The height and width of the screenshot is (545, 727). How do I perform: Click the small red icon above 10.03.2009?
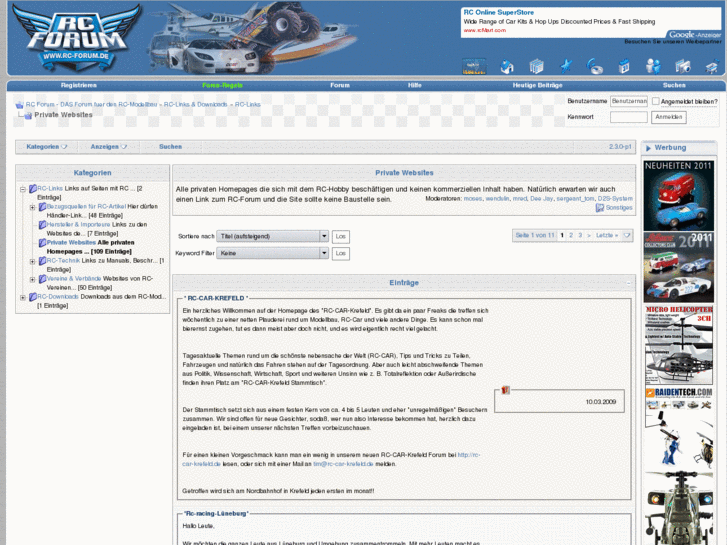pos(505,390)
